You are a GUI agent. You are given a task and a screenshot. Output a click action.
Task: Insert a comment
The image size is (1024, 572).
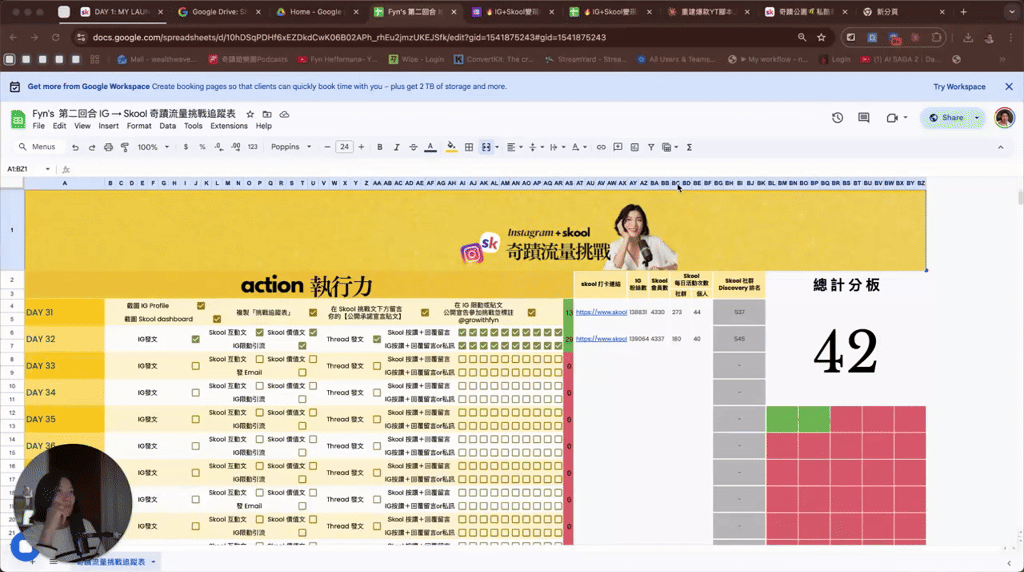(x=618, y=148)
